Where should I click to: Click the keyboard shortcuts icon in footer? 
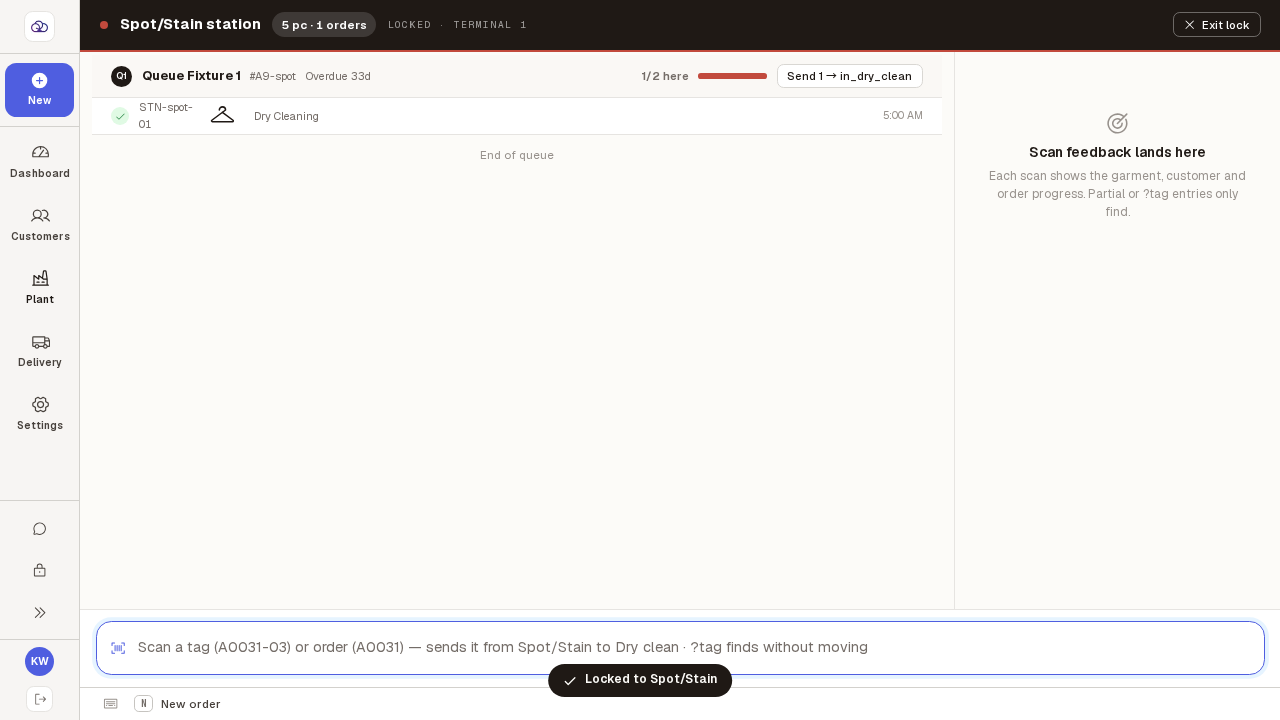pyautogui.click(x=110, y=704)
